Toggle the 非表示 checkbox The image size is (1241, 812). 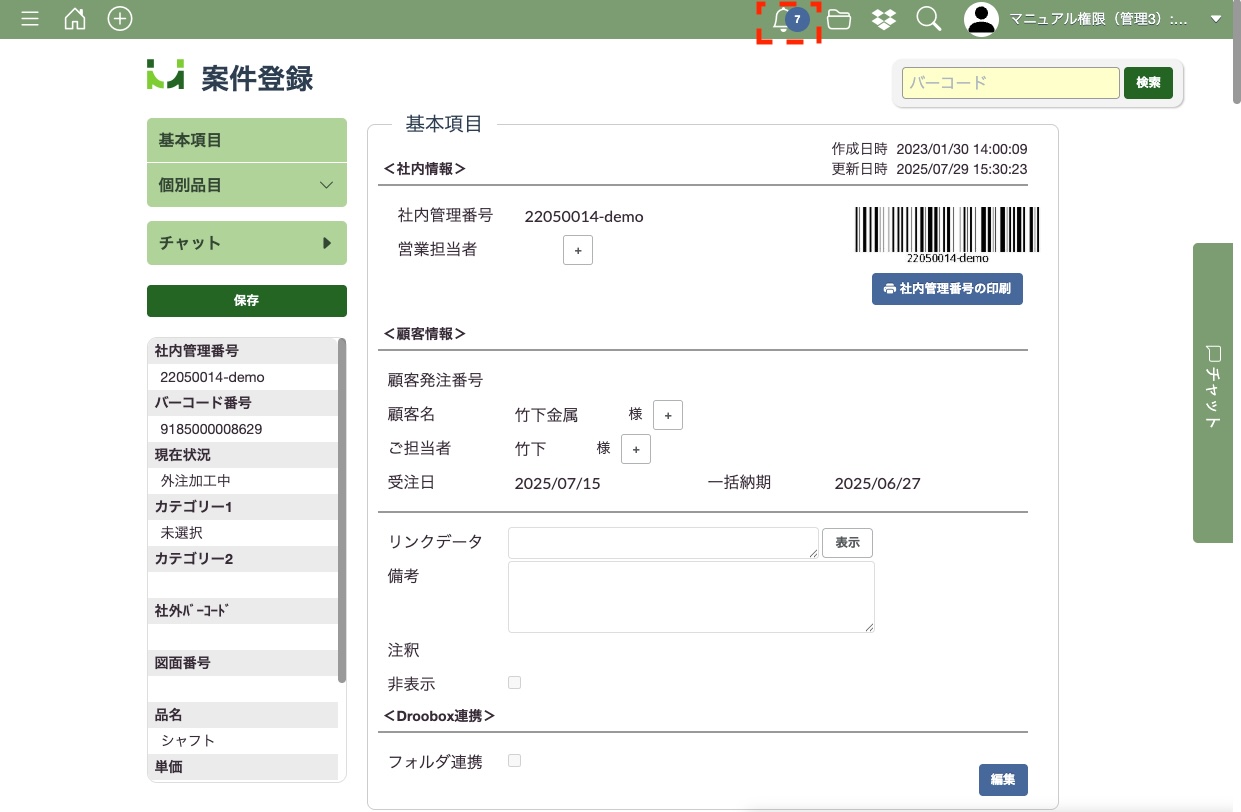click(515, 683)
